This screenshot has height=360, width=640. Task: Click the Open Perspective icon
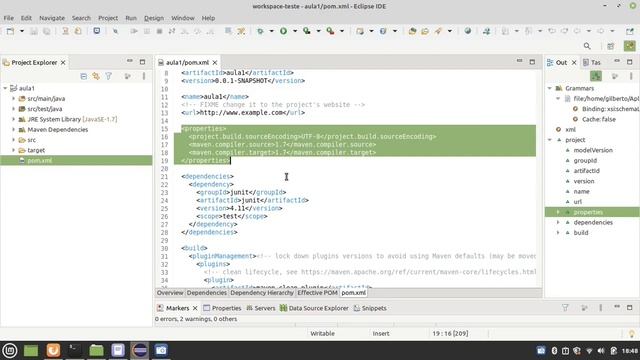pyautogui.click(x=611, y=46)
